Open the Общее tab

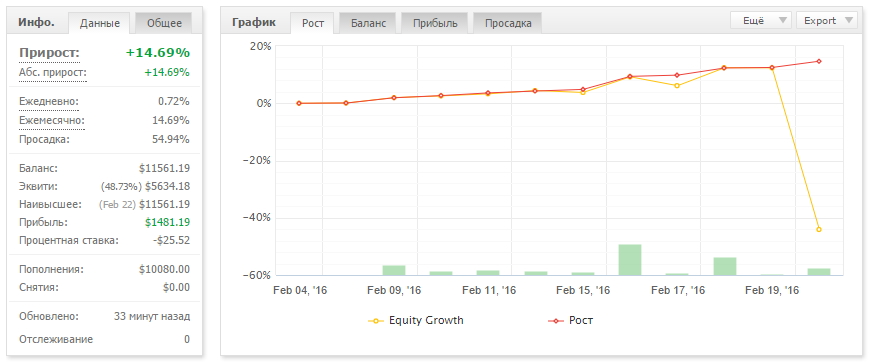click(164, 23)
